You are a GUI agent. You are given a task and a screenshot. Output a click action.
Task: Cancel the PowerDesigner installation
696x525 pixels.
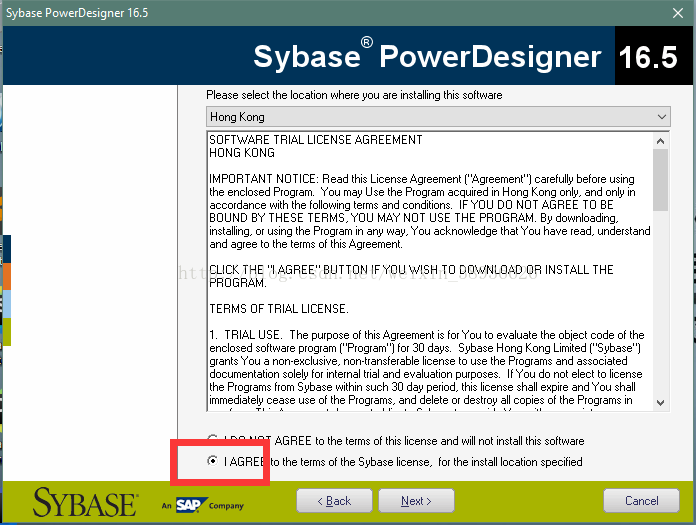[x=641, y=501]
